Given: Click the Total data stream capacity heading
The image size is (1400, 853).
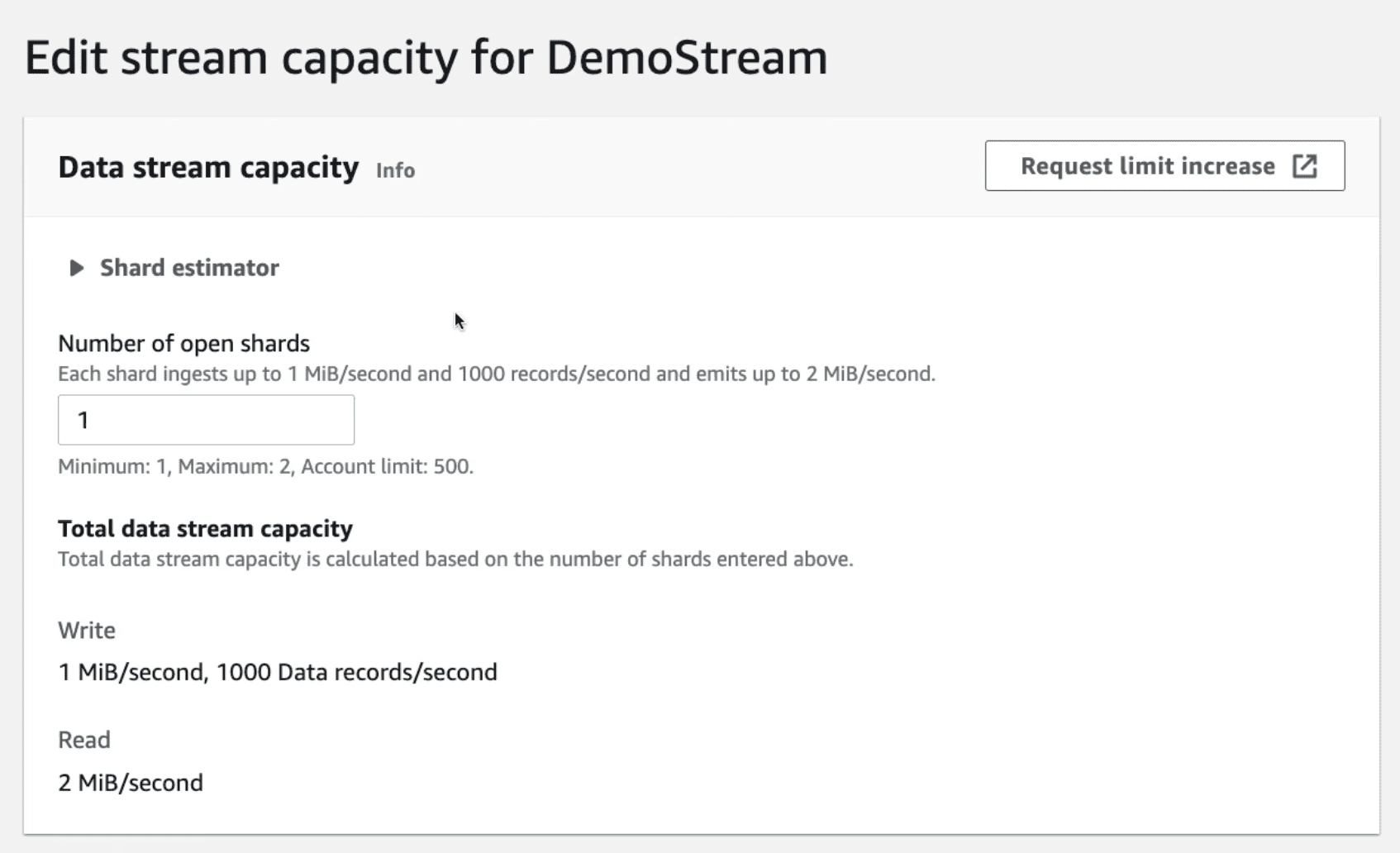Looking at the screenshot, I should 205,528.
